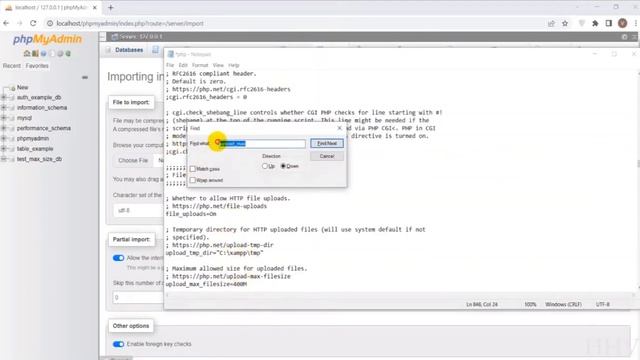Close the localhost phpMyAdmin tab
The image size is (640, 360).
[95, 7]
